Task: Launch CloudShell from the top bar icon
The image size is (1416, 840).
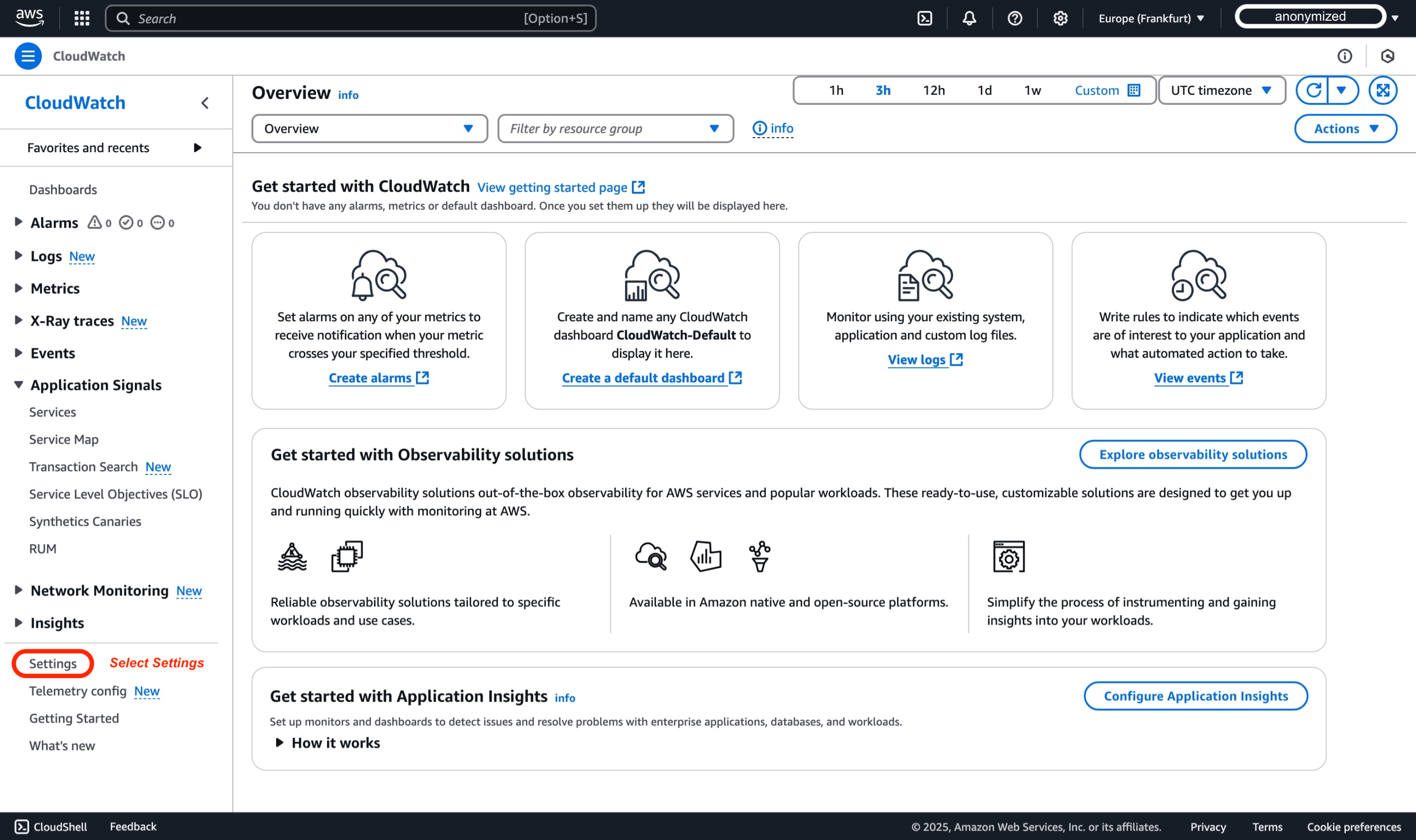Action: click(925, 18)
